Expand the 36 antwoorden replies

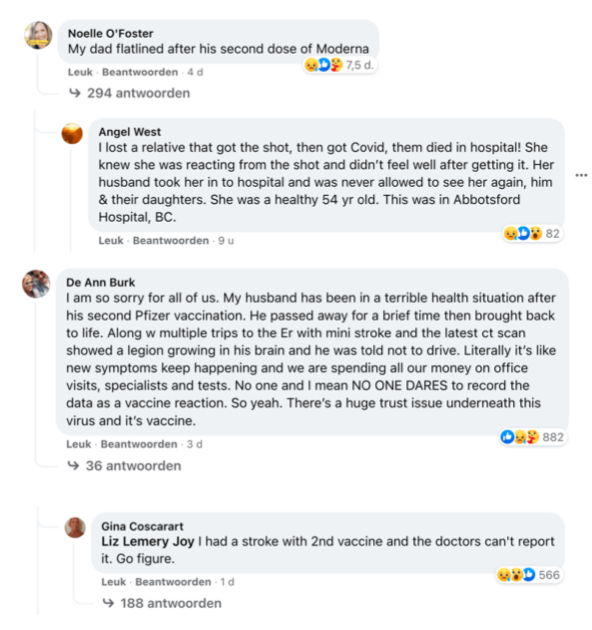125,466
